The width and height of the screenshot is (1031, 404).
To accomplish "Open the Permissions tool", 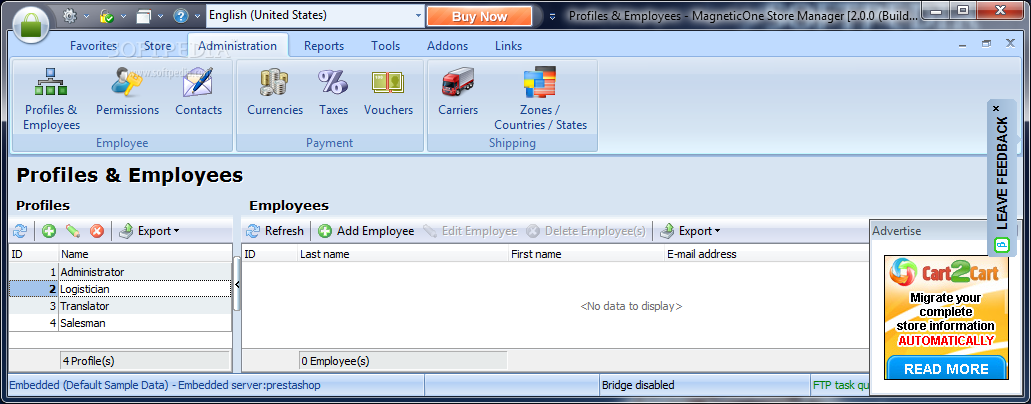I will coord(128,92).
